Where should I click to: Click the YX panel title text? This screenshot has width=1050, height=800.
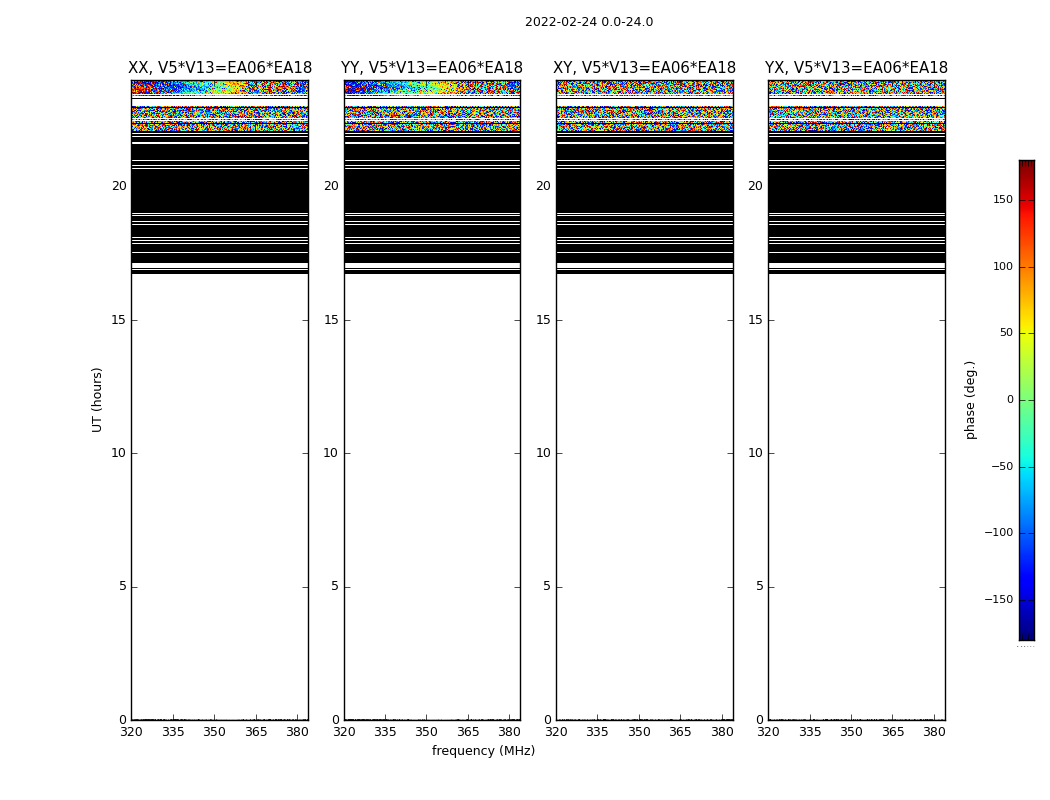pyautogui.click(x=856, y=68)
